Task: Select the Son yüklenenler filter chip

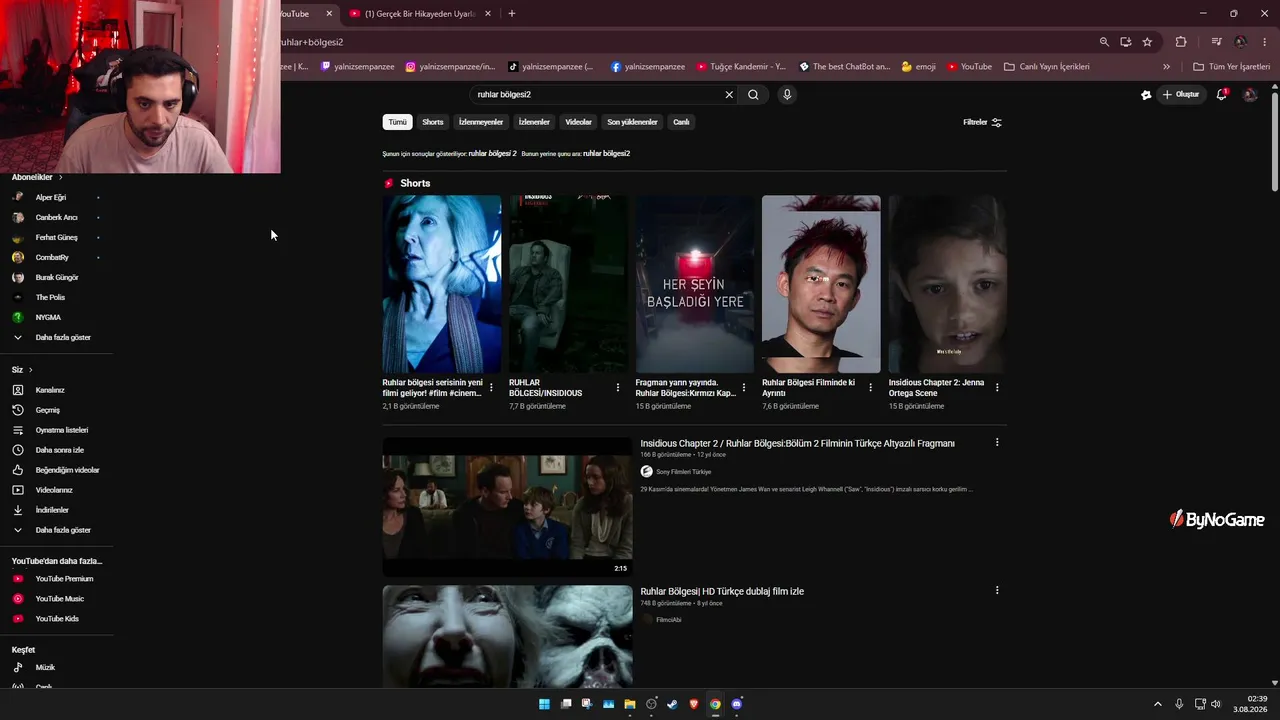Action: pos(633,122)
